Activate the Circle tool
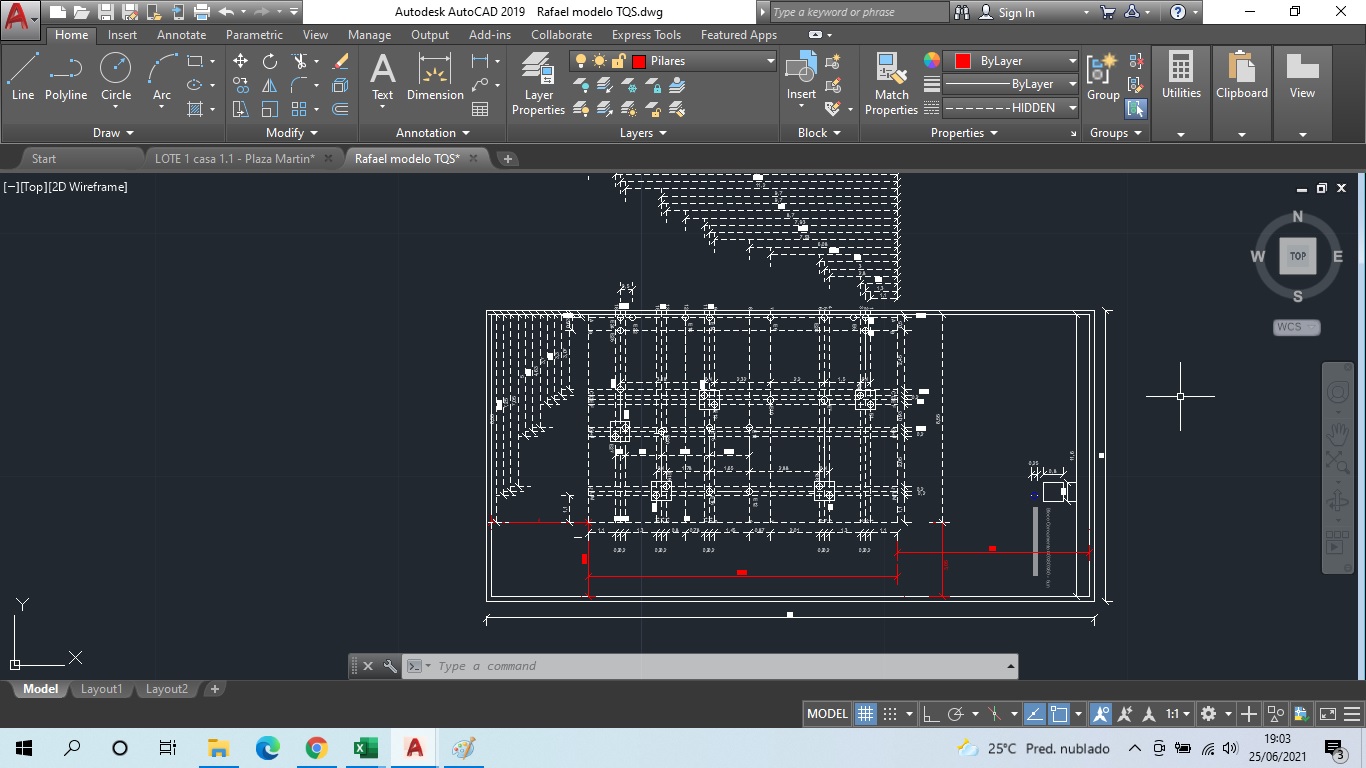This screenshot has height=768, width=1366. click(x=116, y=77)
